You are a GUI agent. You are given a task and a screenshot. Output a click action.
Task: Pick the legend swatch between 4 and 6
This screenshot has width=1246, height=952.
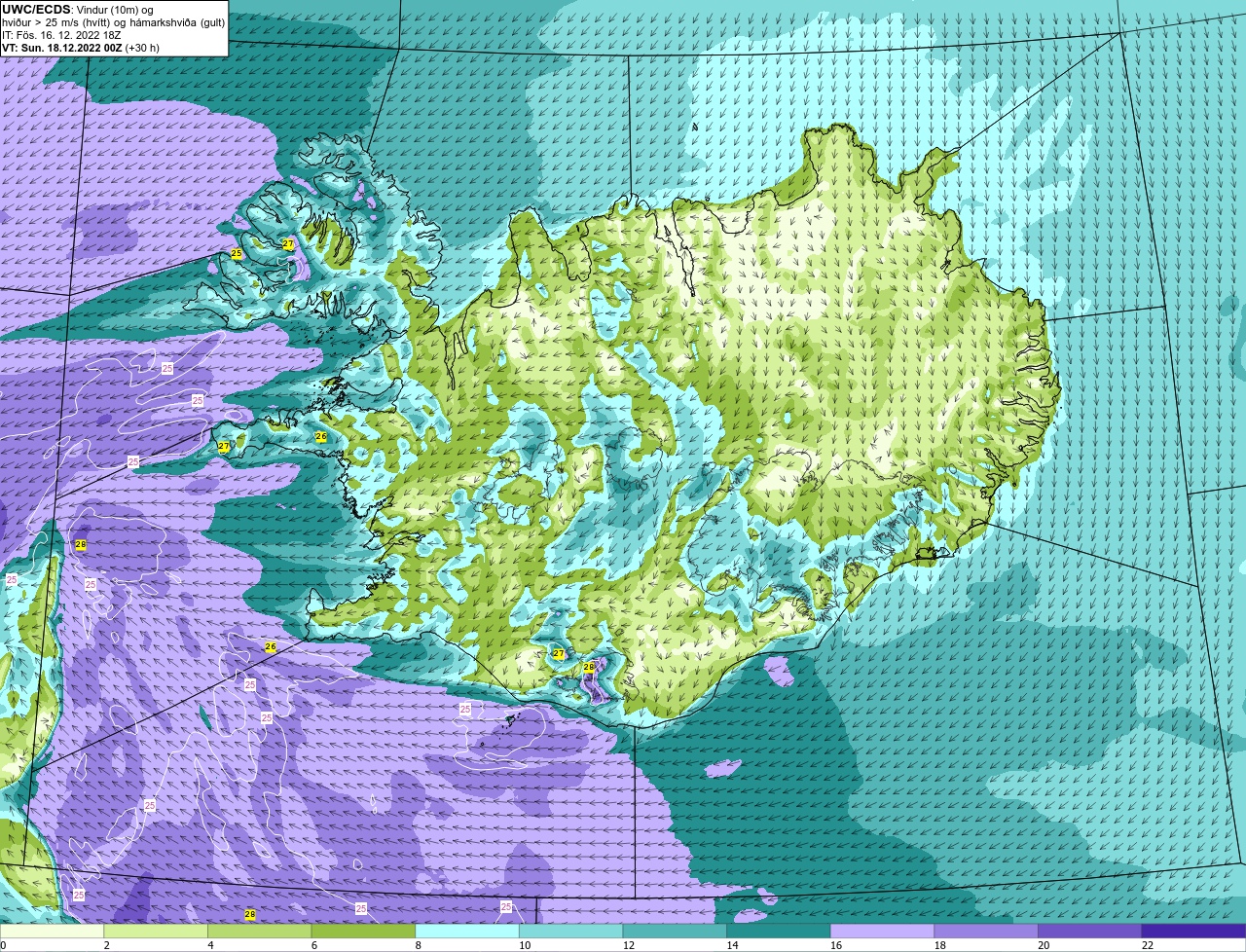point(260,931)
